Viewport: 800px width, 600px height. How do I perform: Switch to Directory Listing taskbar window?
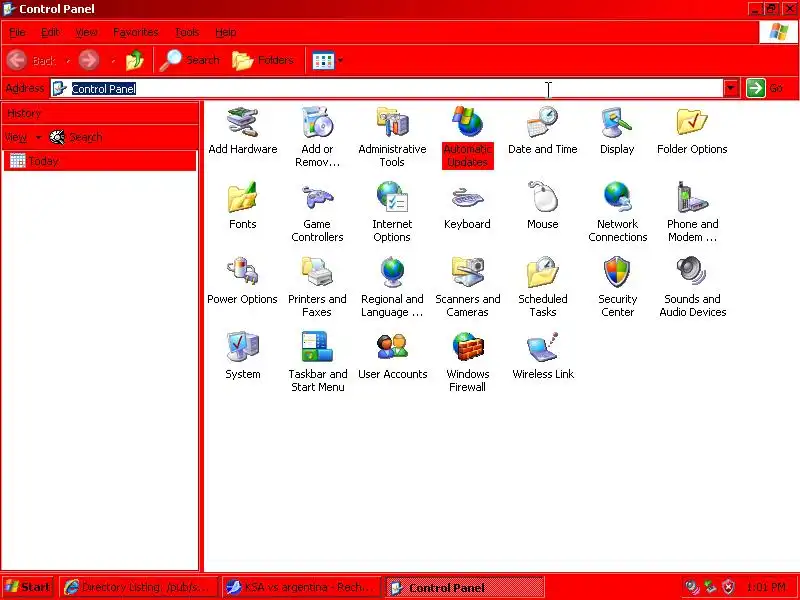click(138, 587)
